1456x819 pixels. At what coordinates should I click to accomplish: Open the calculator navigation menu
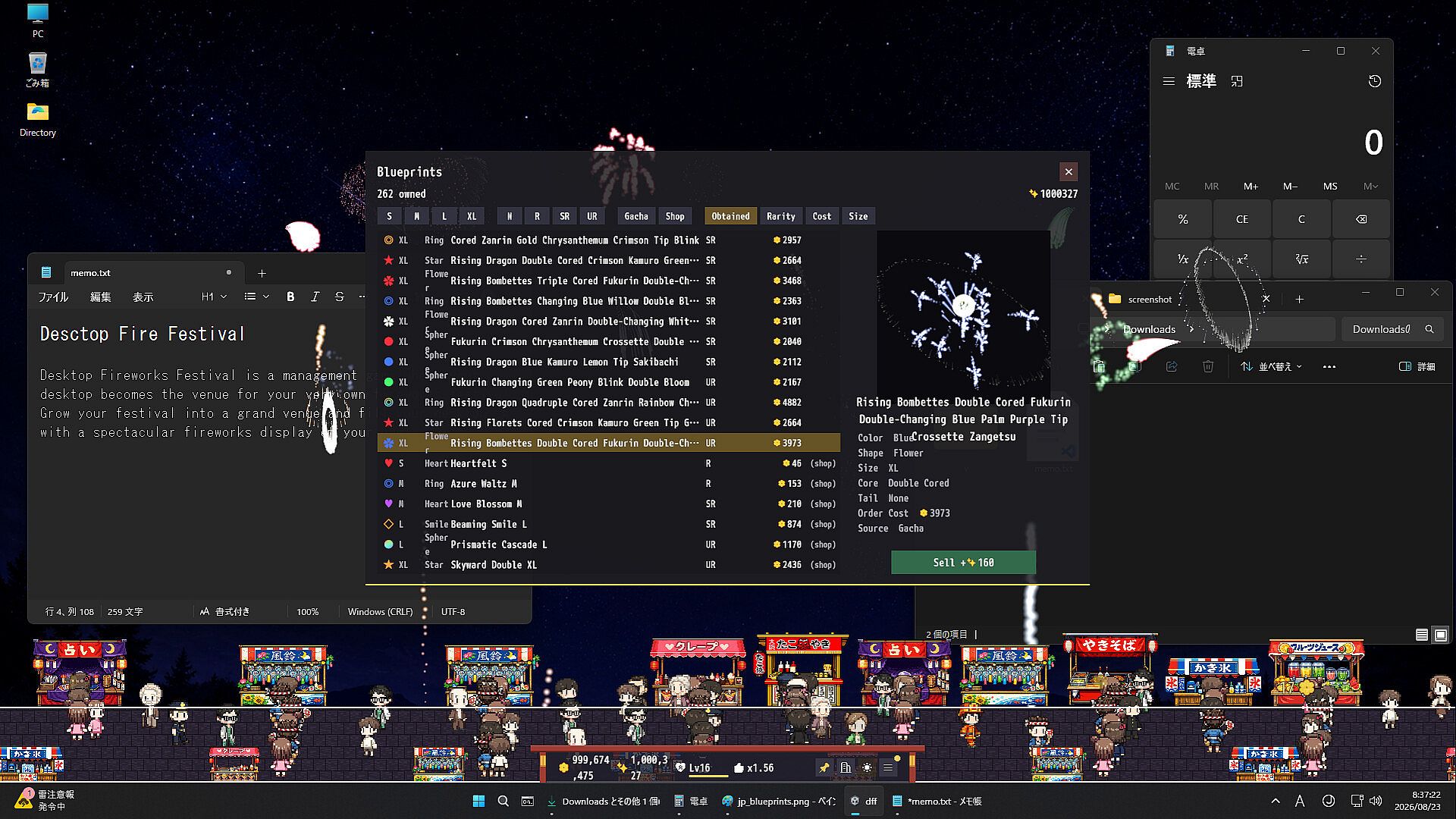1169,81
